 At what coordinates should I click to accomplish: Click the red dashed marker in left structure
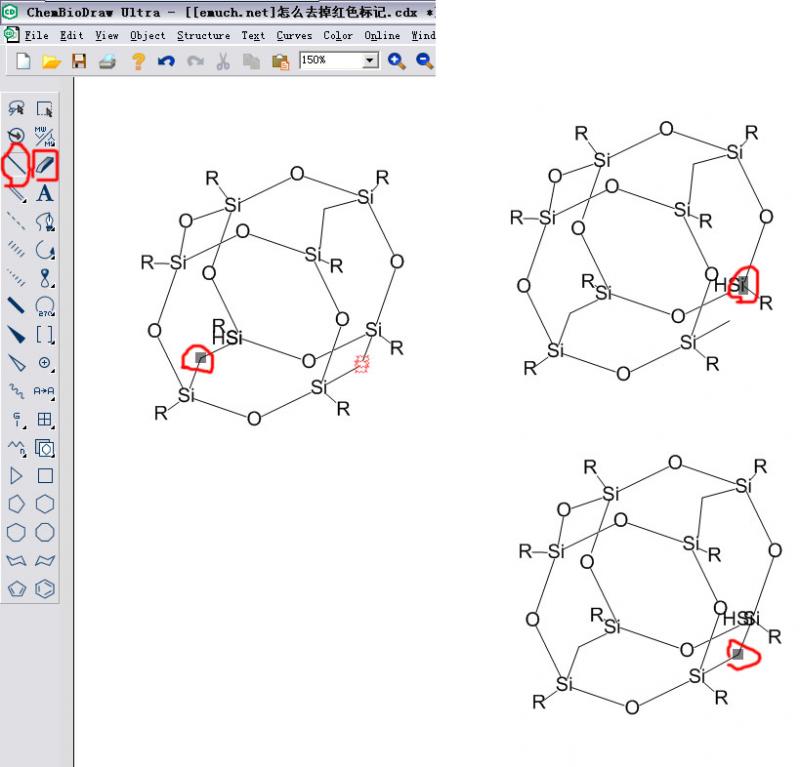pyautogui.click(x=362, y=364)
